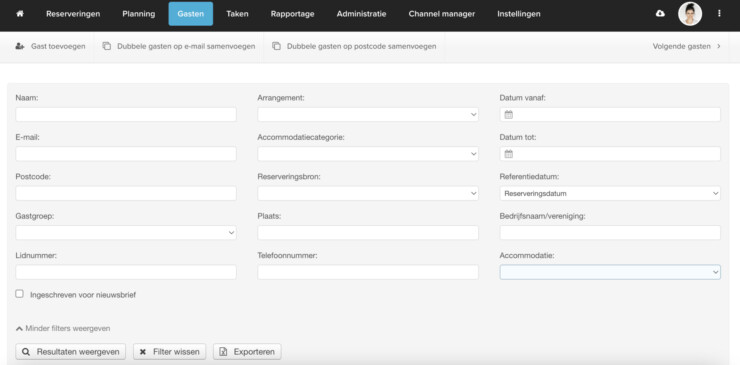The height and width of the screenshot is (365, 740).
Task: Click copy icon for merging guests on postcode
Action: pyautogui.click(x=277, y=46)
